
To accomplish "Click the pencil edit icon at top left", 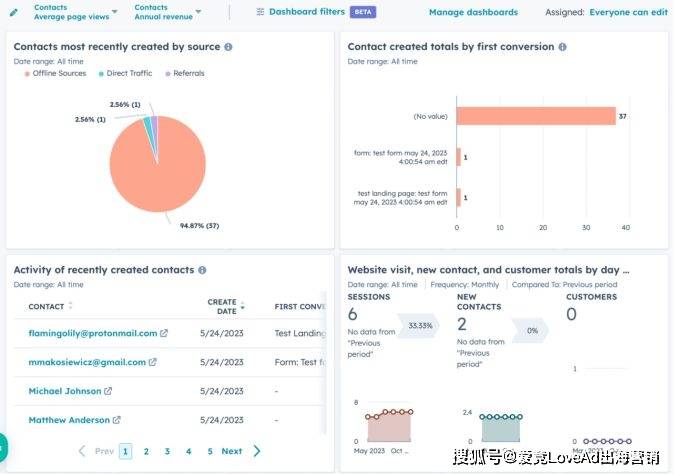I will [14, 12].
